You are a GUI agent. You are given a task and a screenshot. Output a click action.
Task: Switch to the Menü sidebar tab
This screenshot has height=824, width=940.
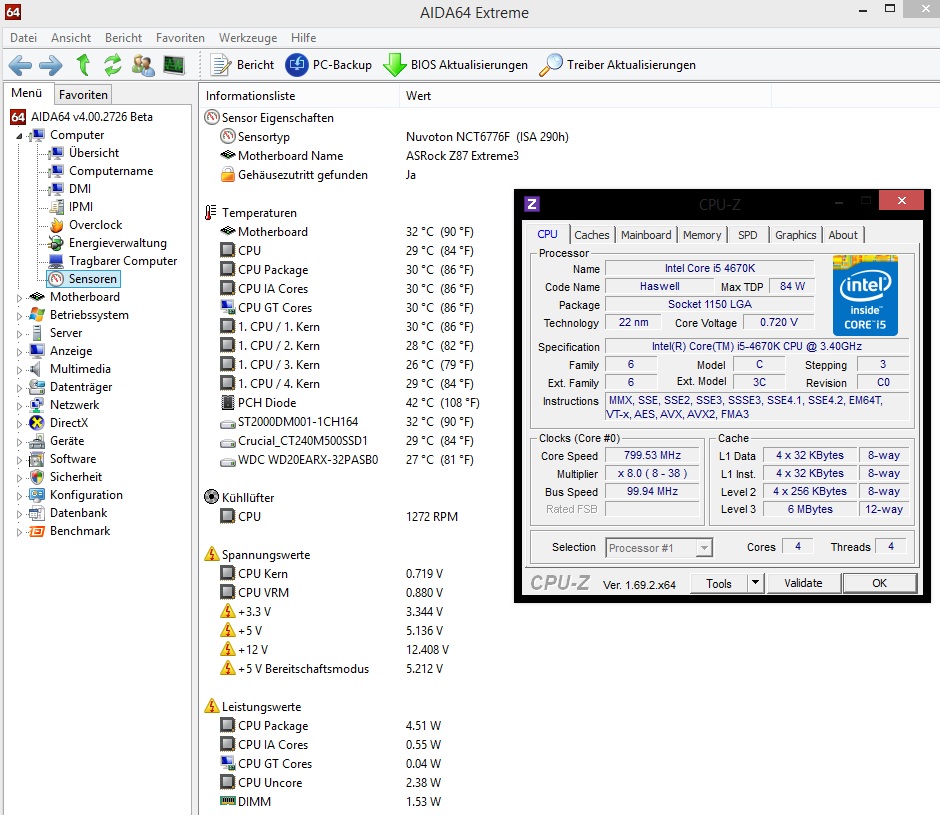[x=27, y=93]
